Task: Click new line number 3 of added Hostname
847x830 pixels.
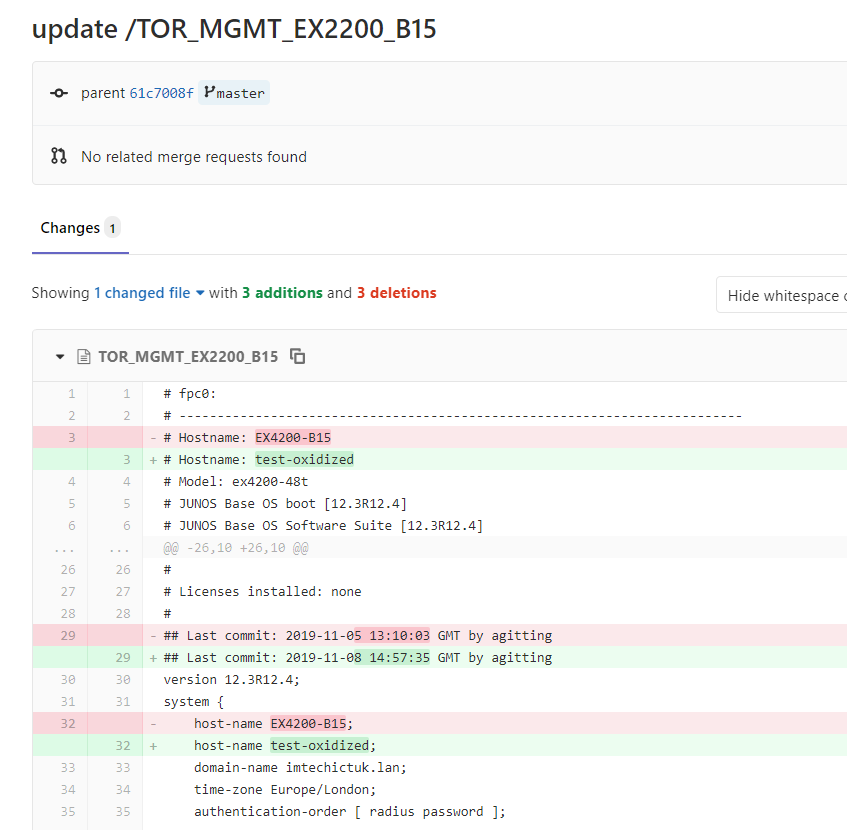Action: [x=126, y=459]
